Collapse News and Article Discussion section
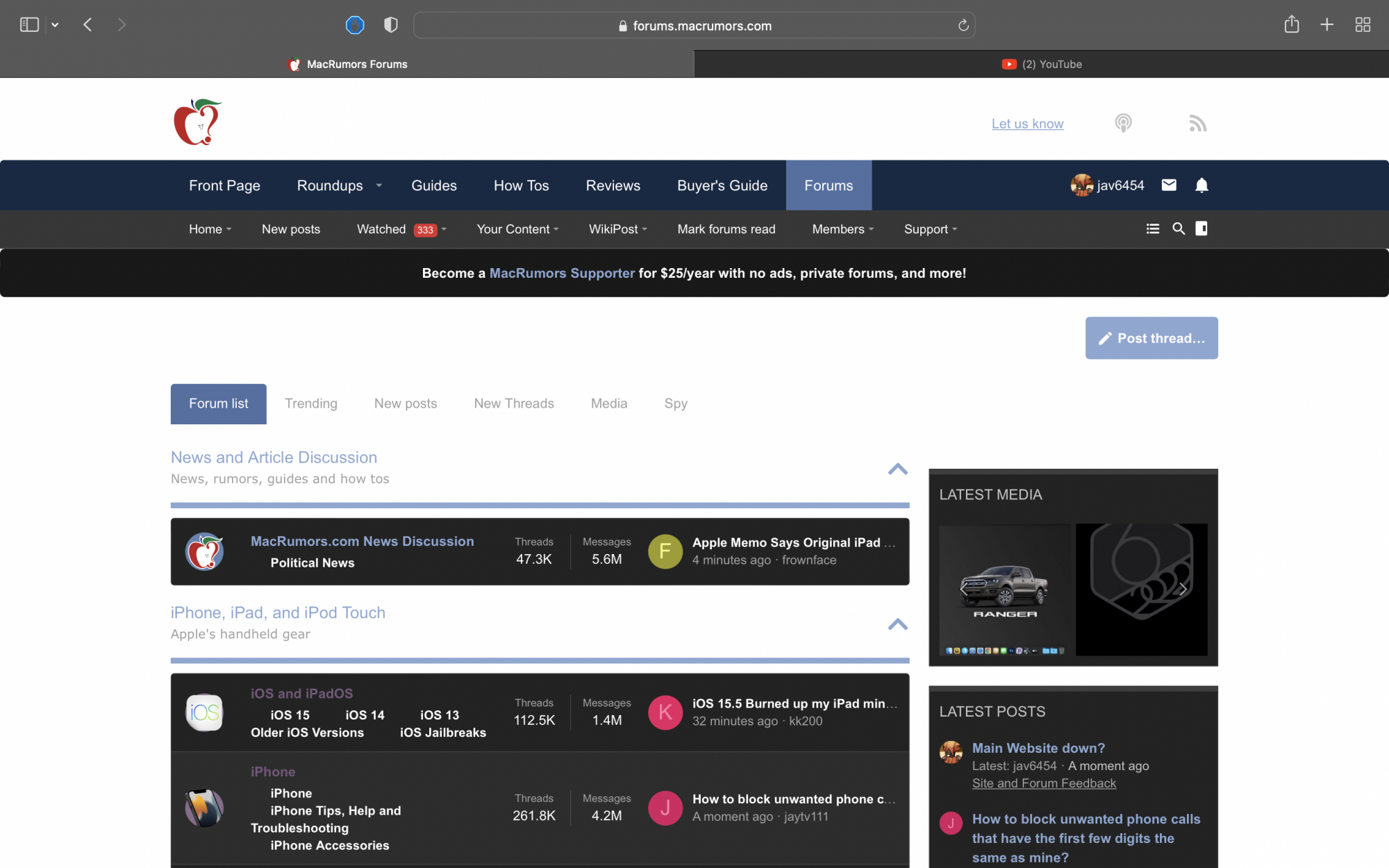Viewport: 1389px width, 868px height. click(897, 469)
